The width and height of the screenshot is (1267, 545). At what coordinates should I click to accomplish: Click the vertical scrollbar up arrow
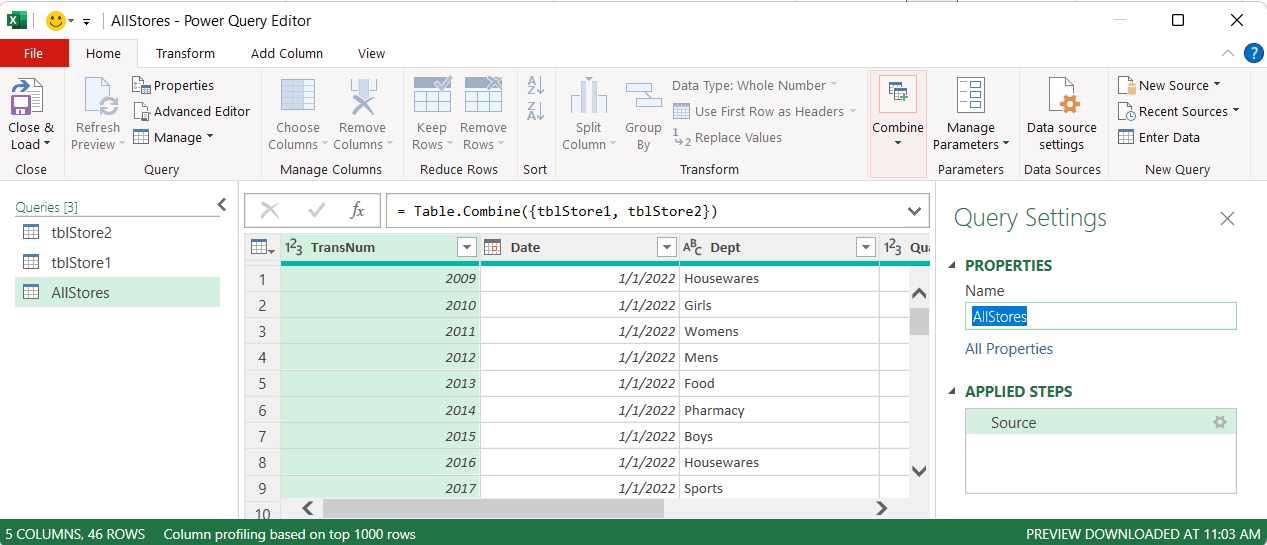(919, 293)
